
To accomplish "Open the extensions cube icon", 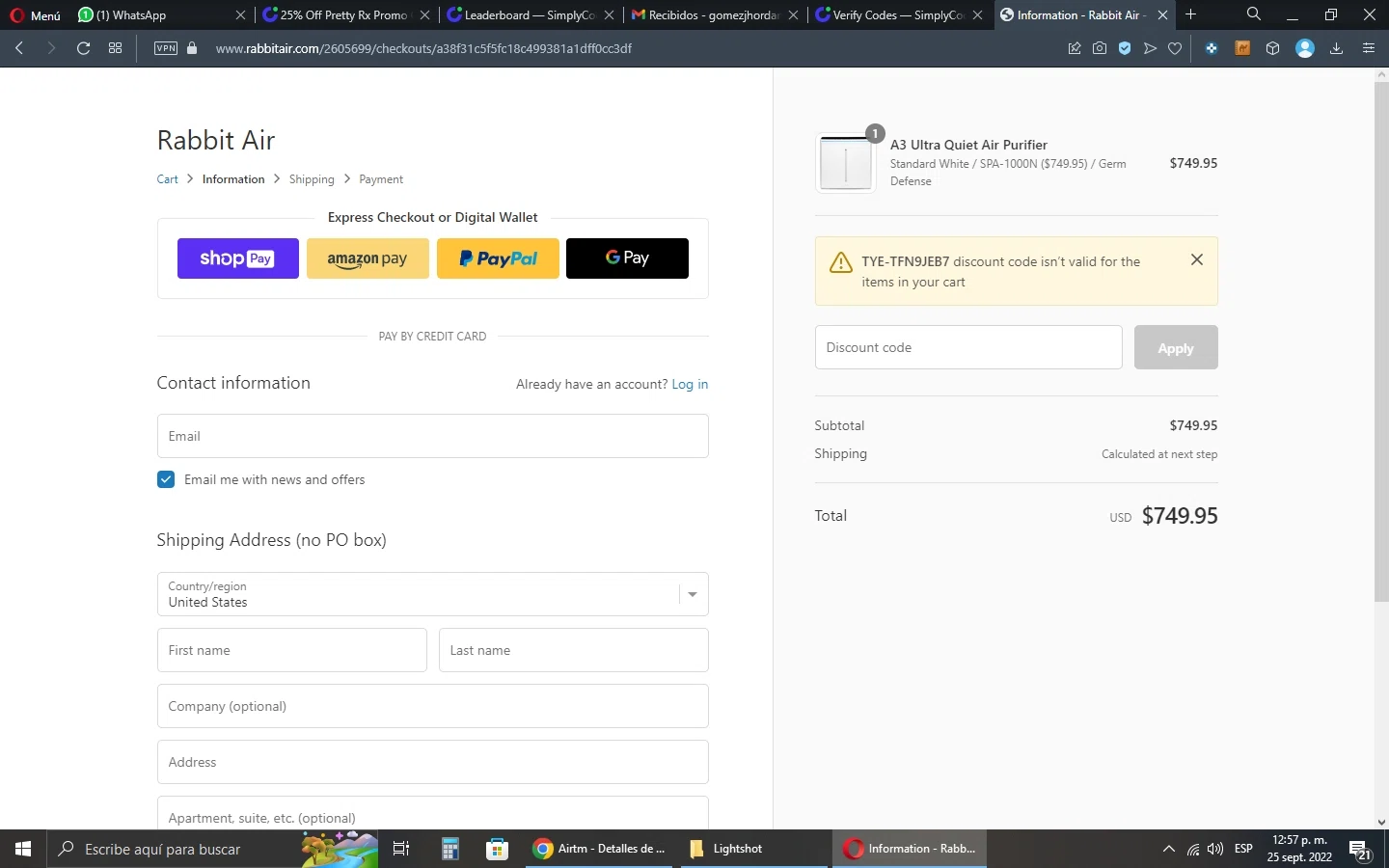I will pos(1273,48).
